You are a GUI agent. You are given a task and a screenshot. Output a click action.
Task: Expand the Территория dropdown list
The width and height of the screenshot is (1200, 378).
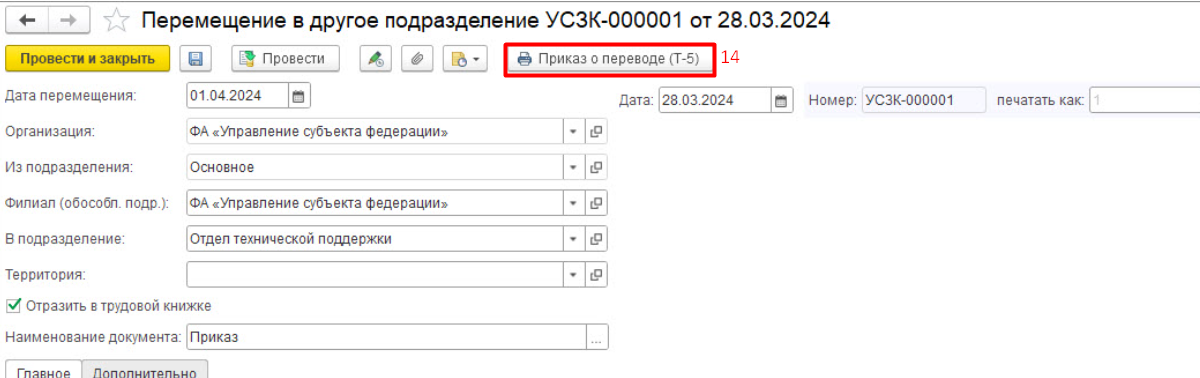(574, 274)
